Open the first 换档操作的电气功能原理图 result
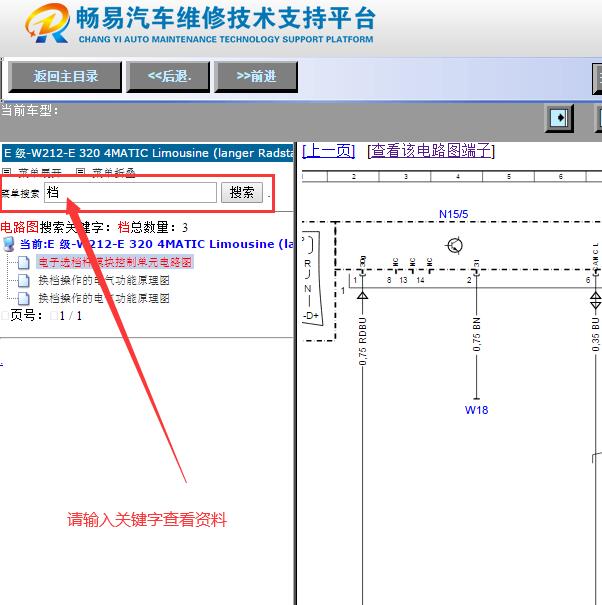Viewport: 602px width, 605px height. (x=104, y=281)
